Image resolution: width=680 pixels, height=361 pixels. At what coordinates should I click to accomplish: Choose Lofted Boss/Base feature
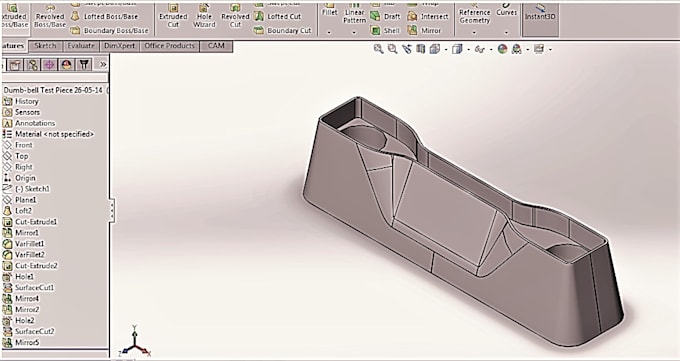(x=104, y=16)
